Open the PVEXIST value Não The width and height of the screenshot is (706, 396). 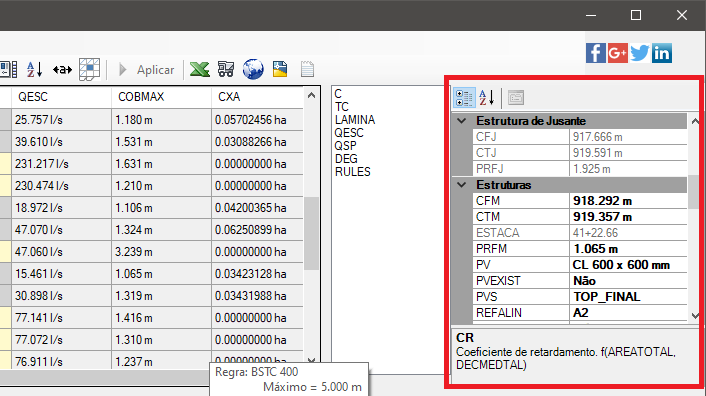(628, 281)
